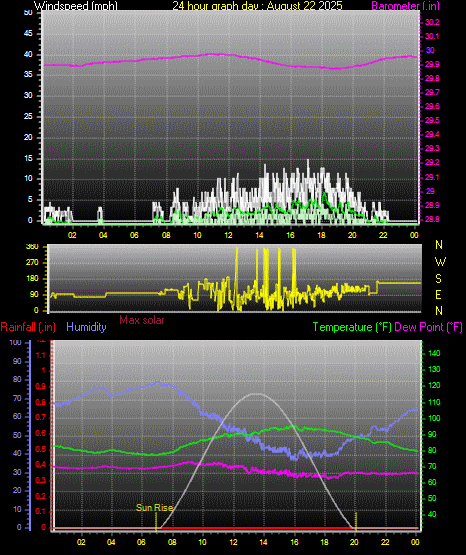
Task: Click "360" on the wind direction axis
Action: 32,247
